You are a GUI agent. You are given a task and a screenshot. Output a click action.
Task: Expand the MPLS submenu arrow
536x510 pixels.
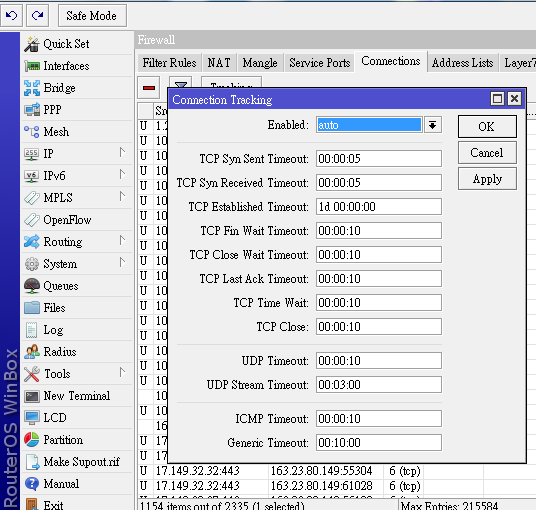[x=122, y=196]
